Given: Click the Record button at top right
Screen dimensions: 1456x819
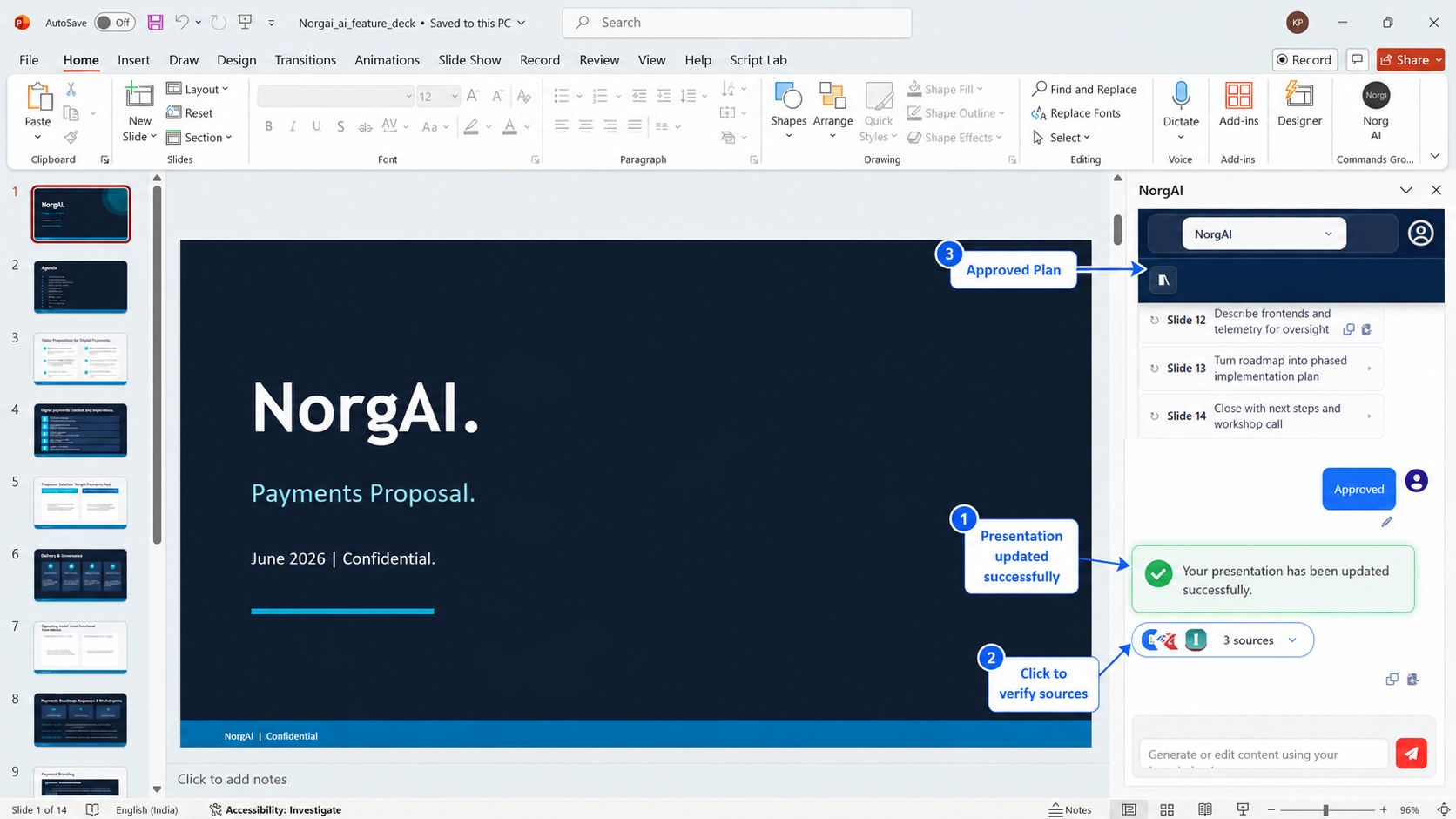Looking at the screenshot, I should point(1304,59).
